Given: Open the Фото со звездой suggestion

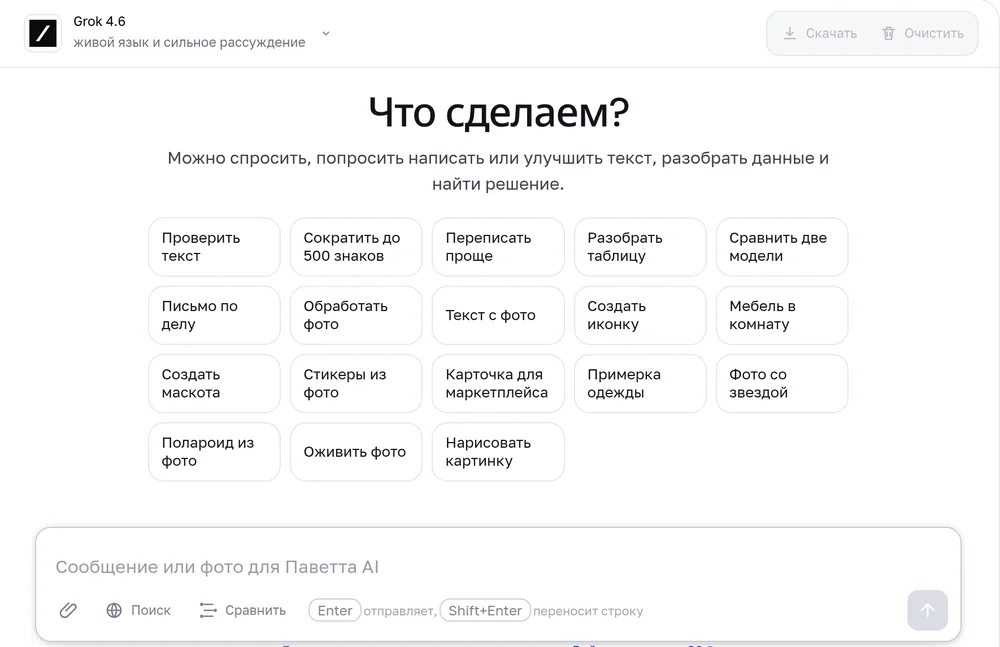Looking at the screenshot, I should click(x=782, y=383).
